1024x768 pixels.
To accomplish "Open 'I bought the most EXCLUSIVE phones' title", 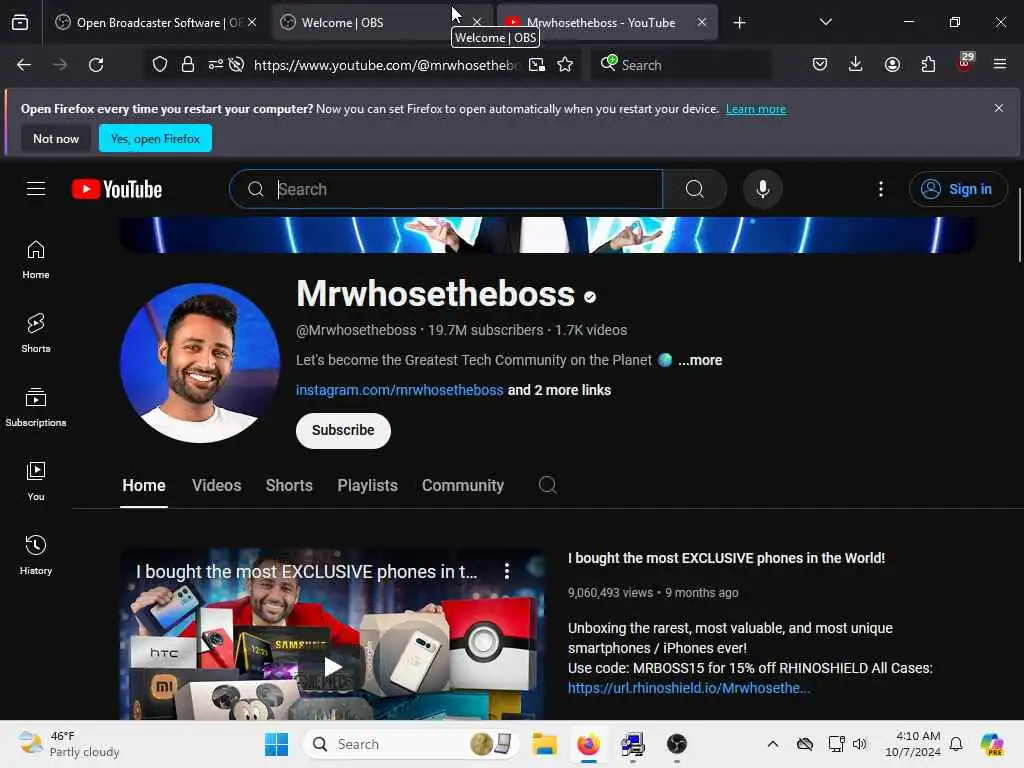I will tap(726, 558).
